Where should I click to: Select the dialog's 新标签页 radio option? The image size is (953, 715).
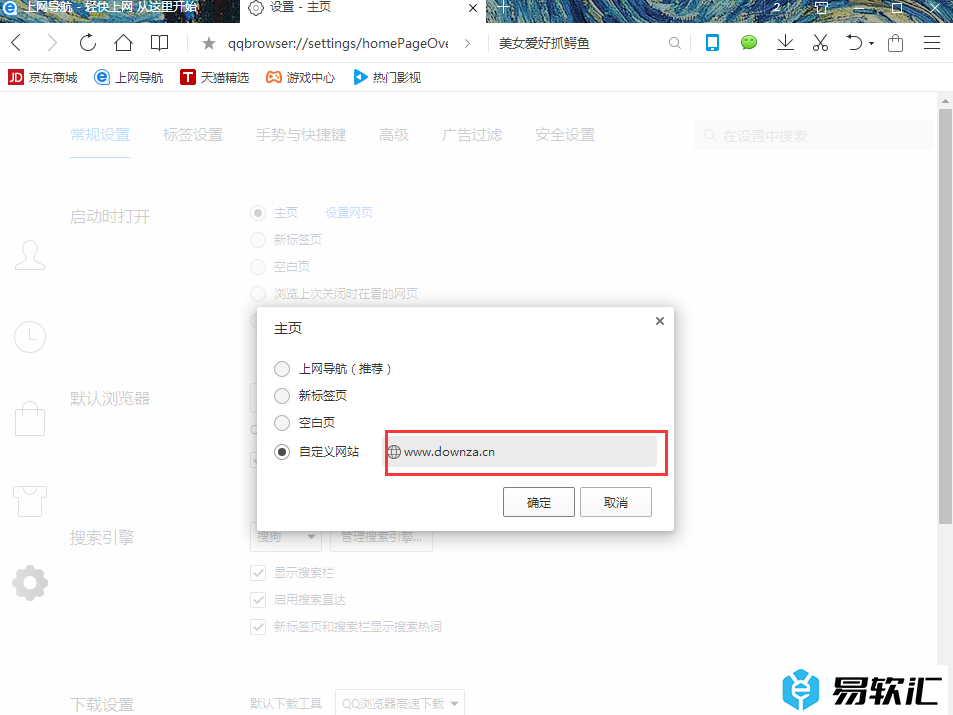282,396
